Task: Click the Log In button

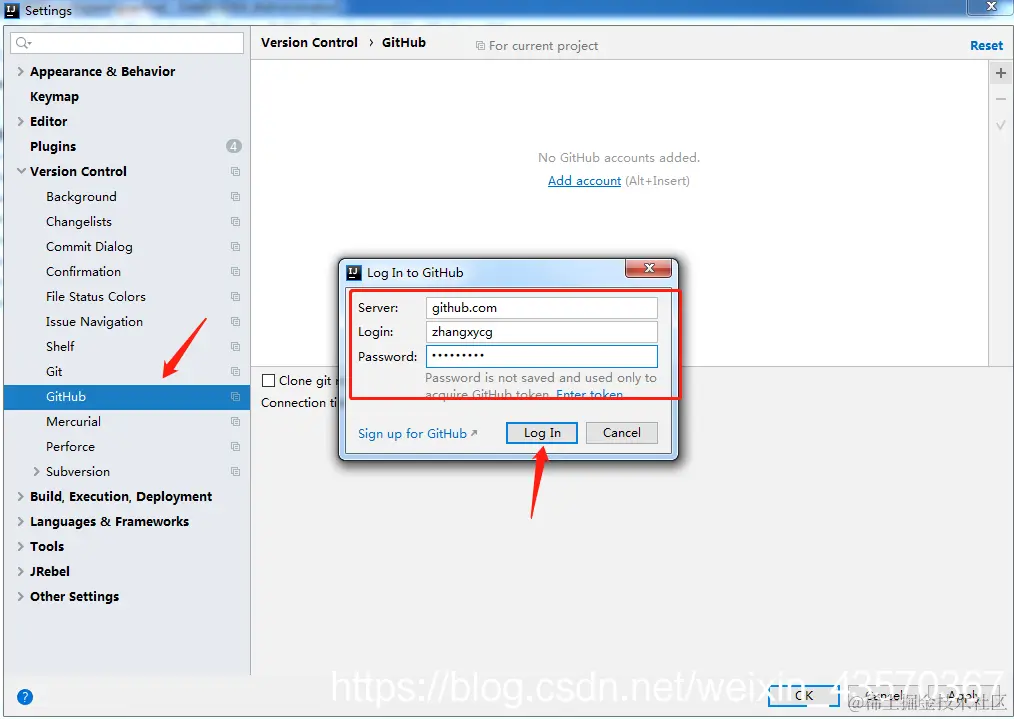Action: 542,433
